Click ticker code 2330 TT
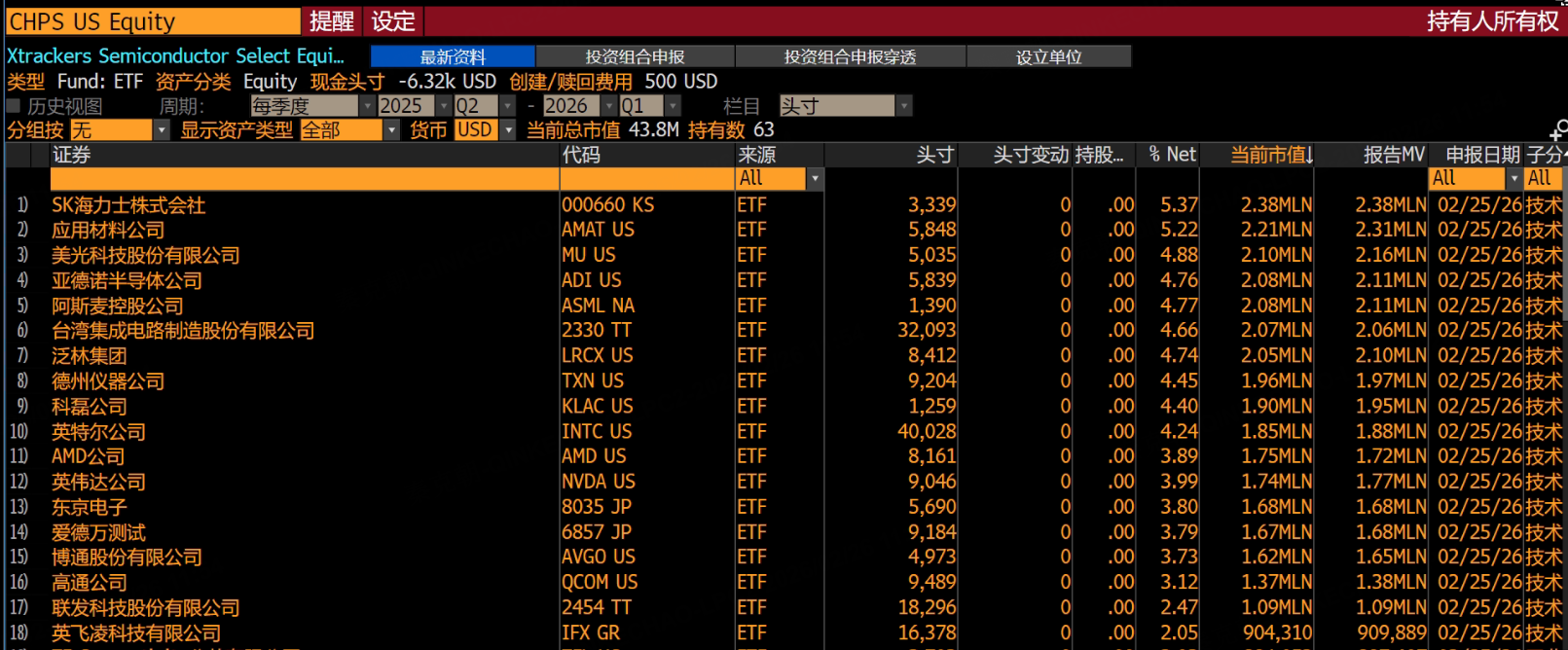The height and width of the screenshot is (650, 1568). pyautogui.click(x=596, y=331)
